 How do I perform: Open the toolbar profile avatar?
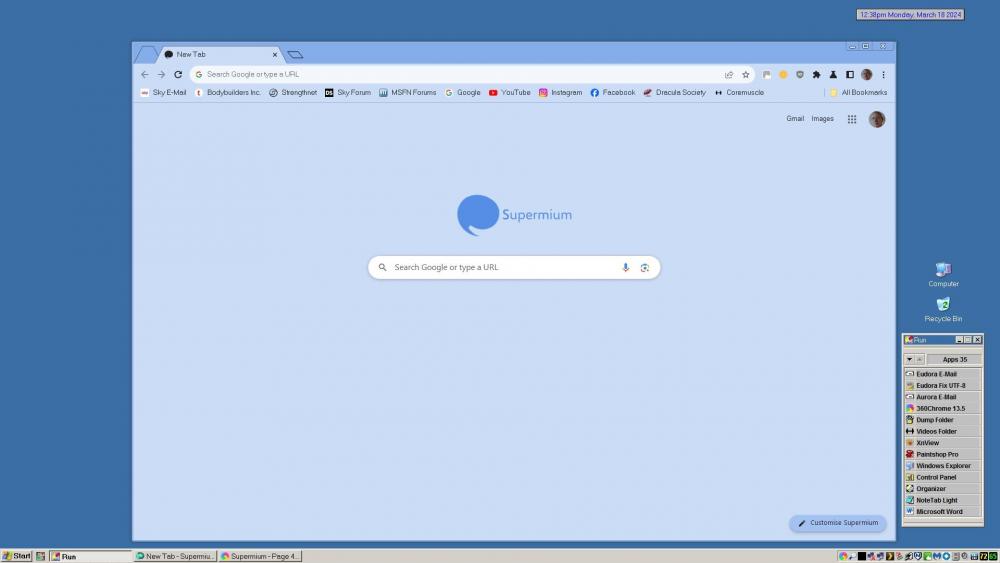click(866, 75)
